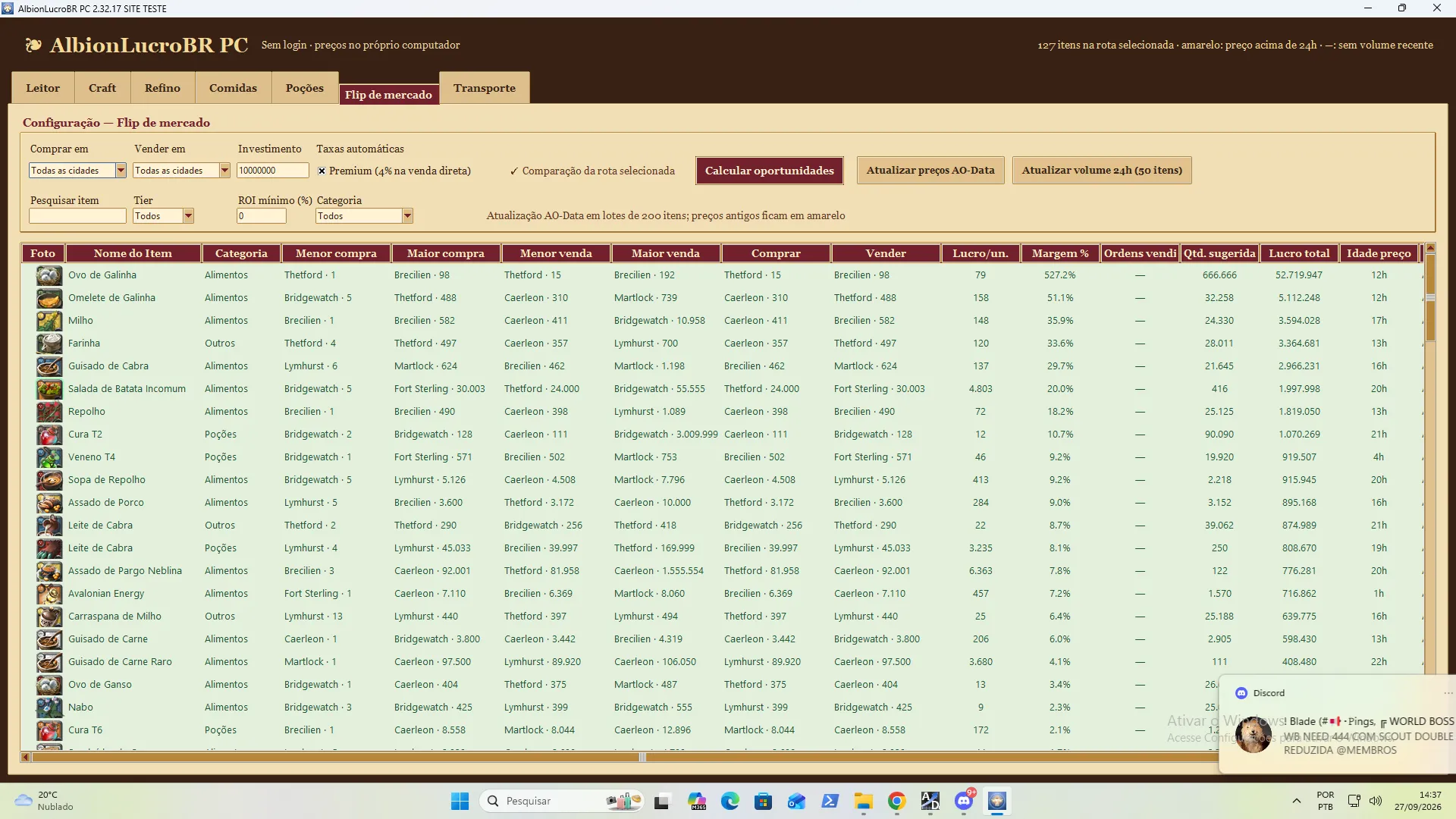This screenshot has height=819, width=1456.
Task: Click the Windows taskbar Pesquisar search box
Action: [x=562, y=801]
